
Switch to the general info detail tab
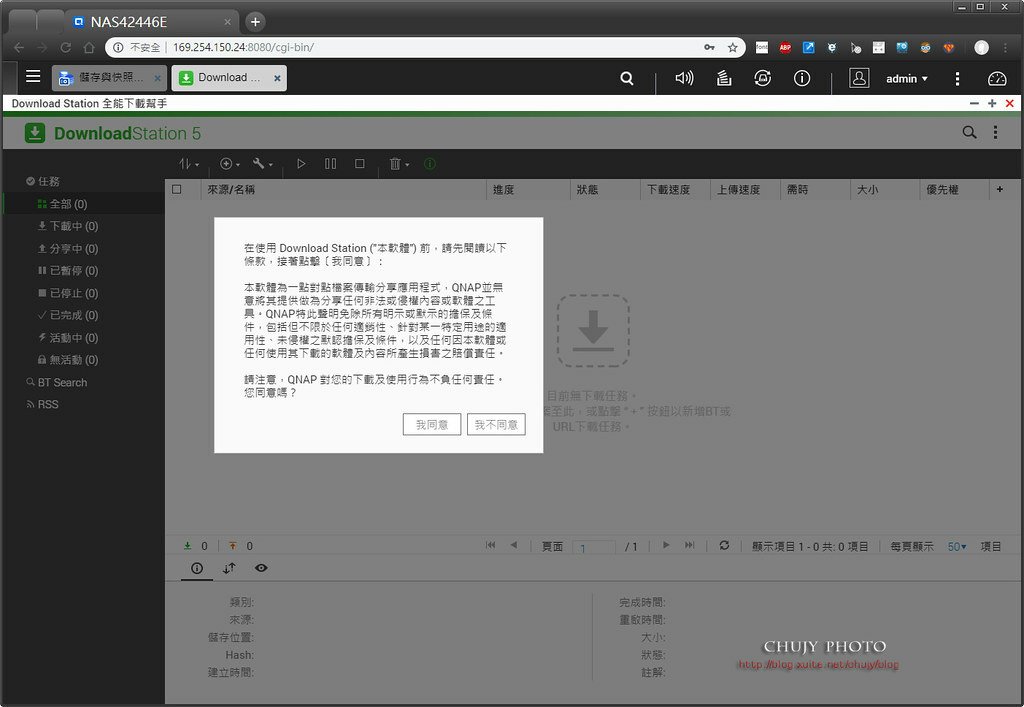[197, 568]
